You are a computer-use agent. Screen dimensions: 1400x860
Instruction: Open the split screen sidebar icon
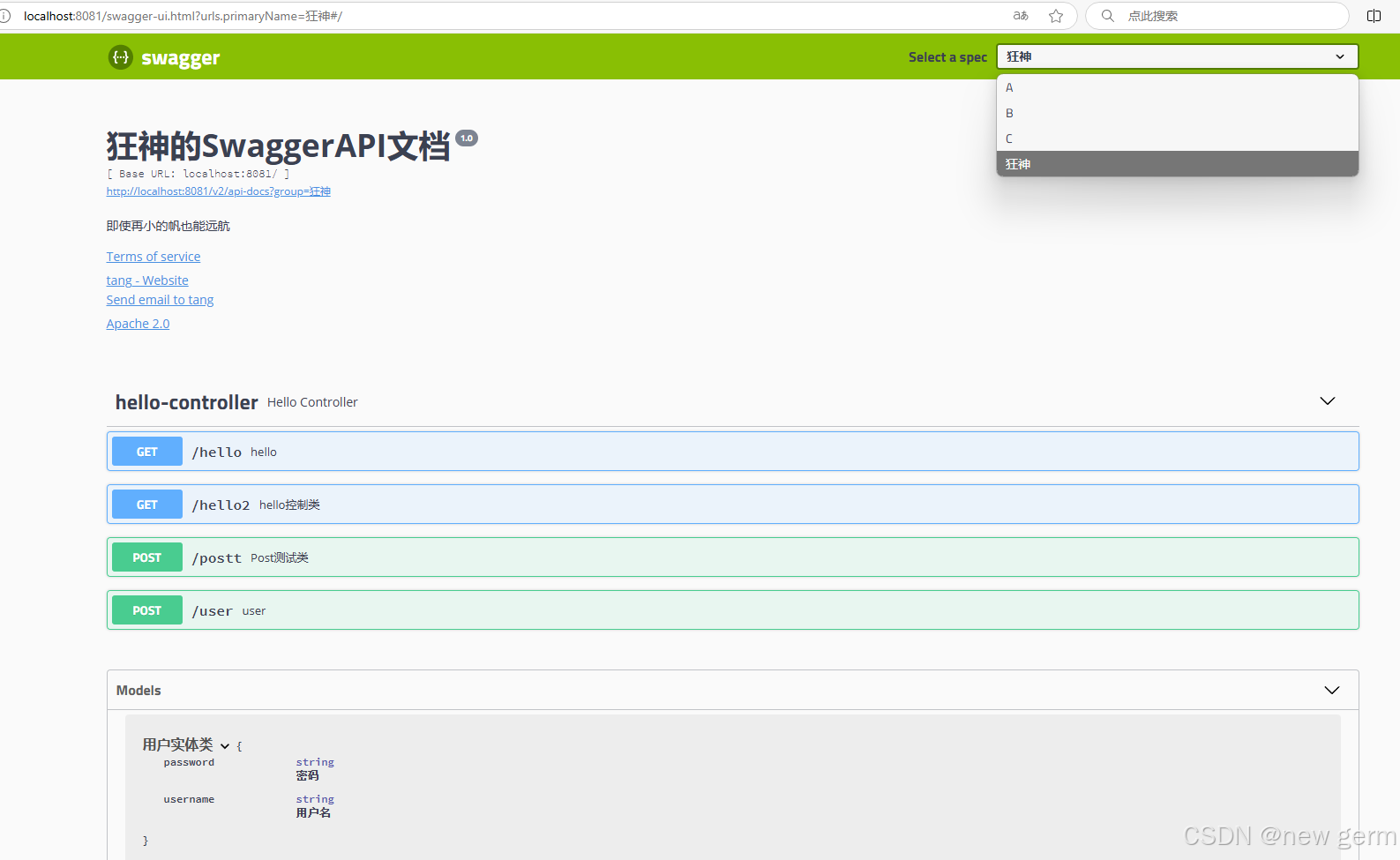click(x=1374, y=16)
